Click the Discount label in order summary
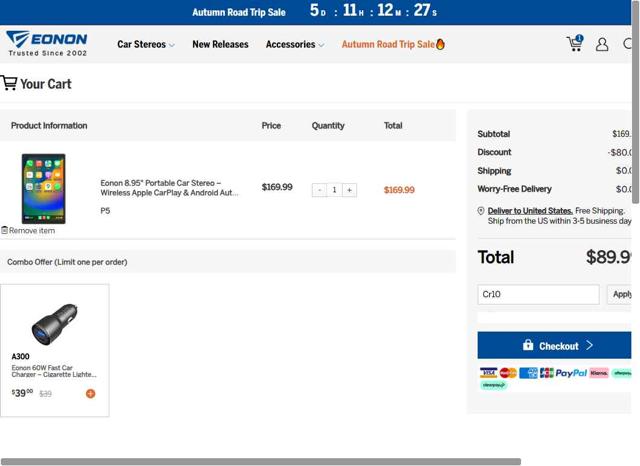The image size is (640, 466). [x=494, y=152]
